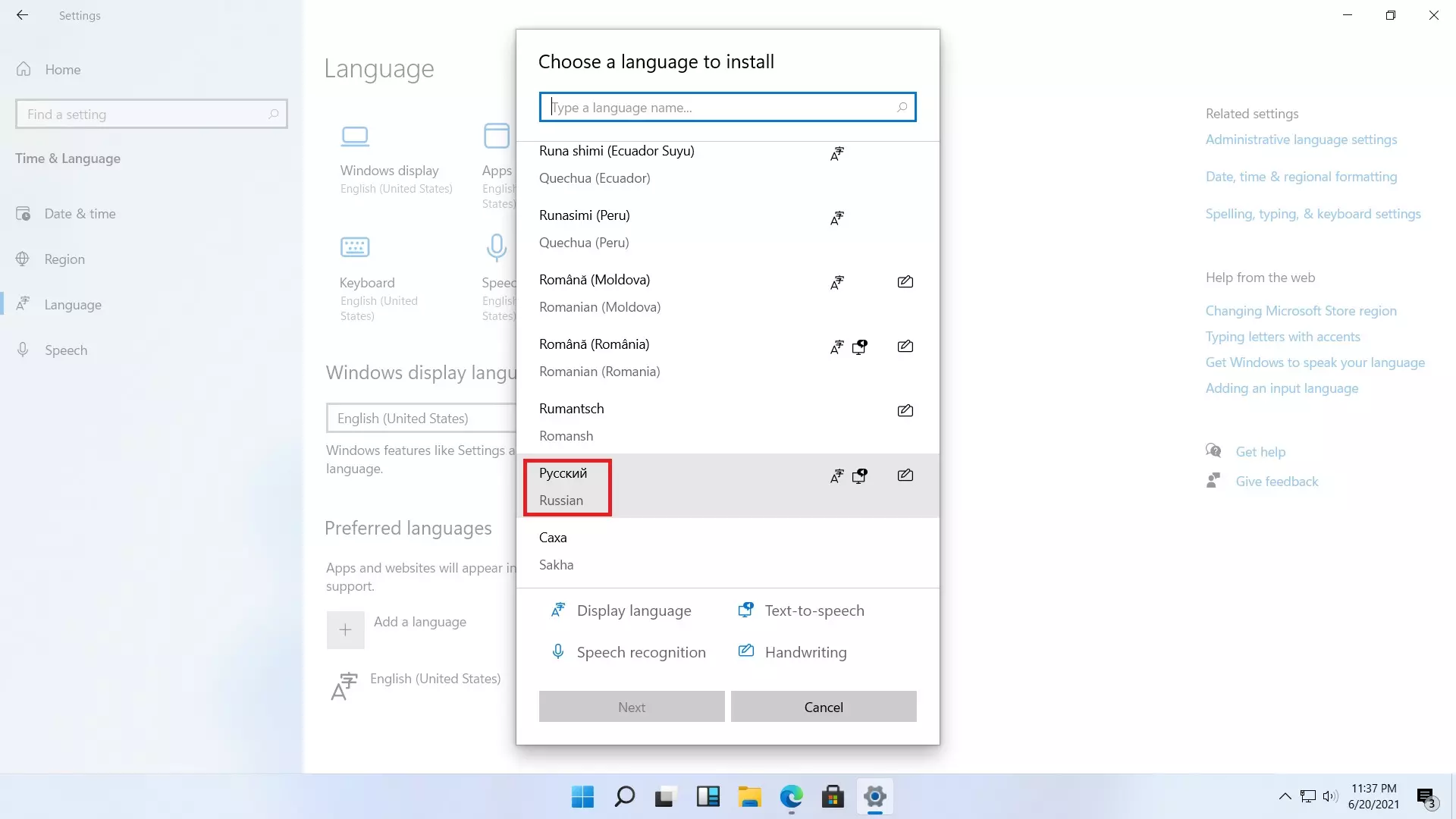Click the Get help link

[1260, 452]
